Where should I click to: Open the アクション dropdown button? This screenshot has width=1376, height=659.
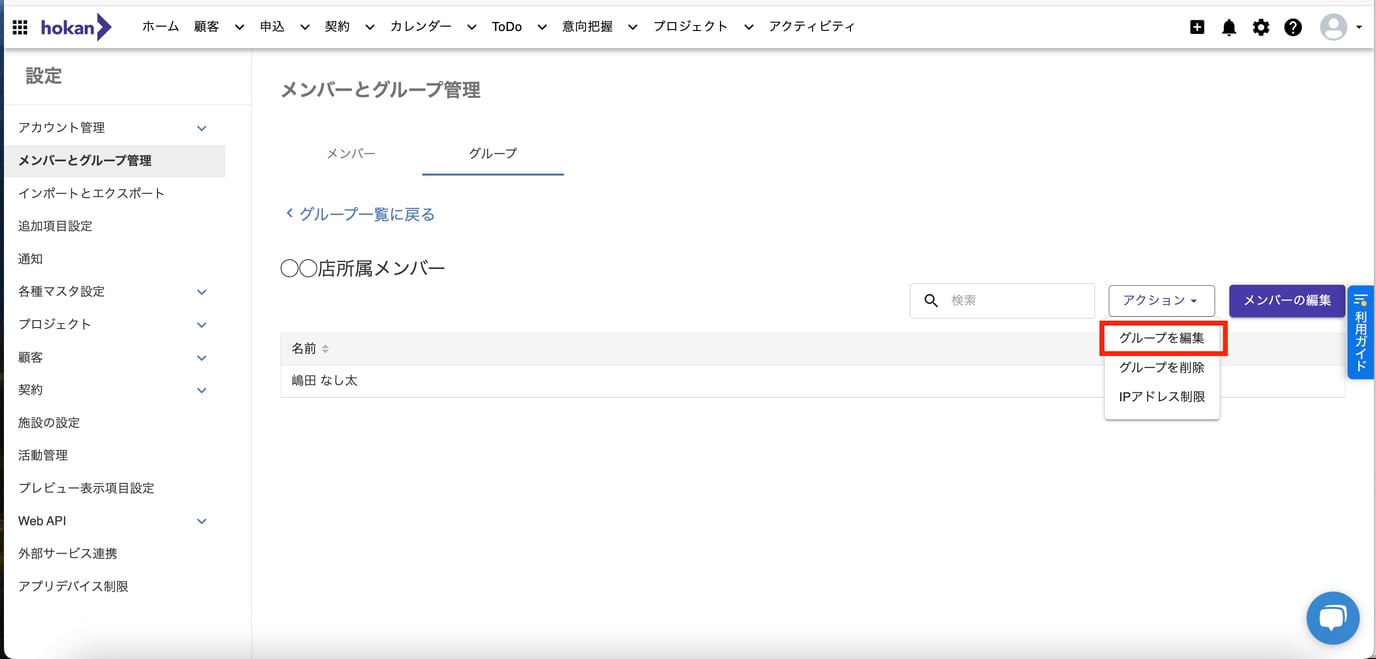[1161, 301]
